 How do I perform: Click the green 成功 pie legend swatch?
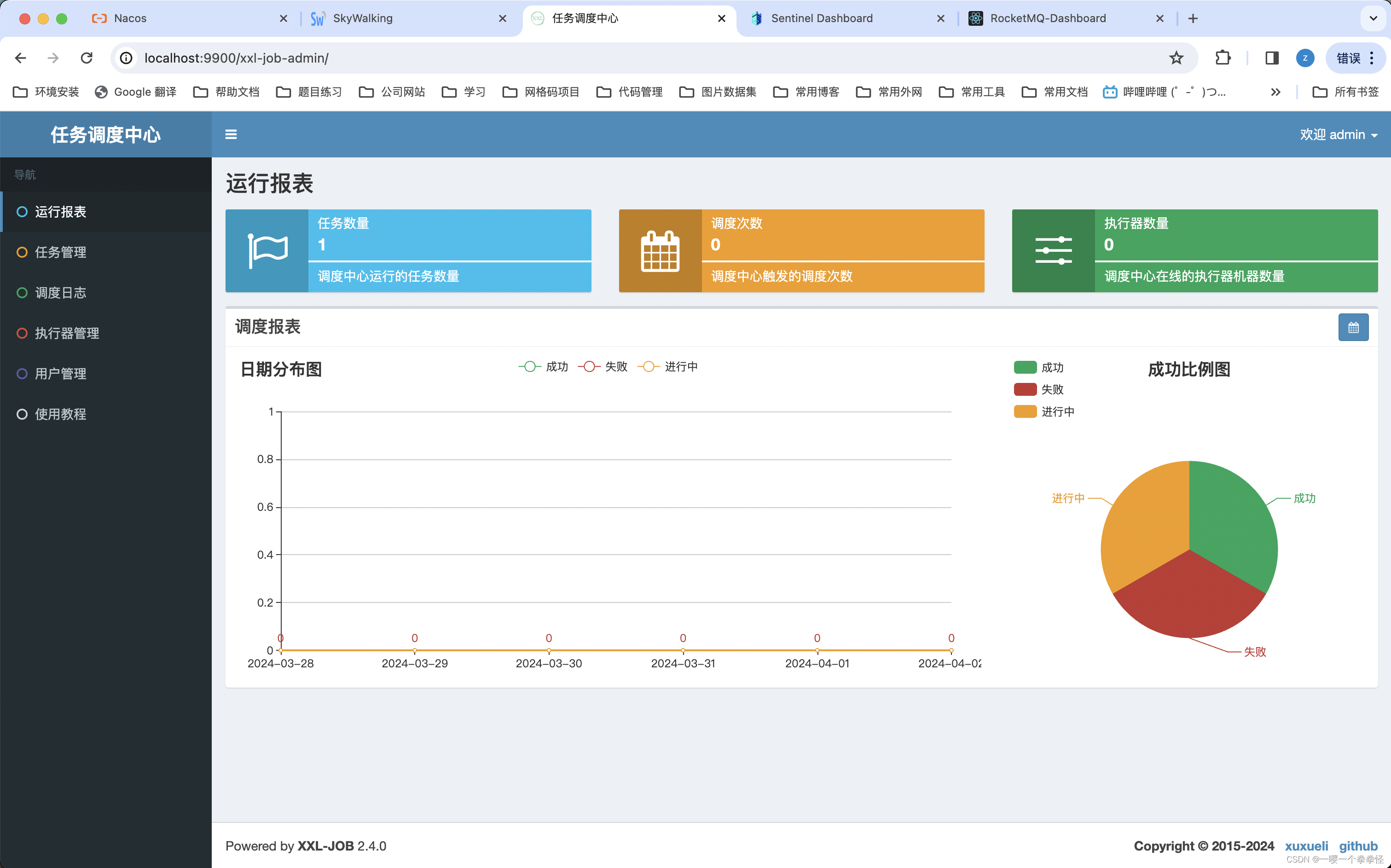1025,367
